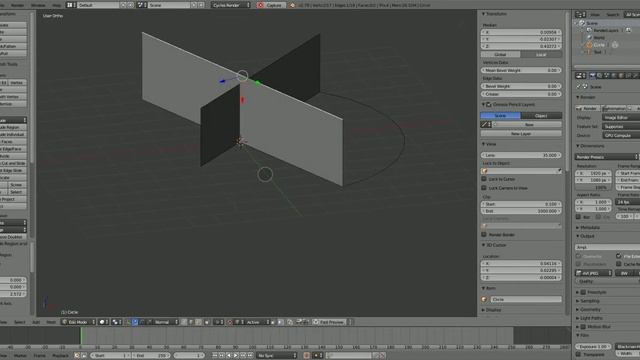Switch to Render properties tab icon

pyautogui.click(x=592, y=76)
